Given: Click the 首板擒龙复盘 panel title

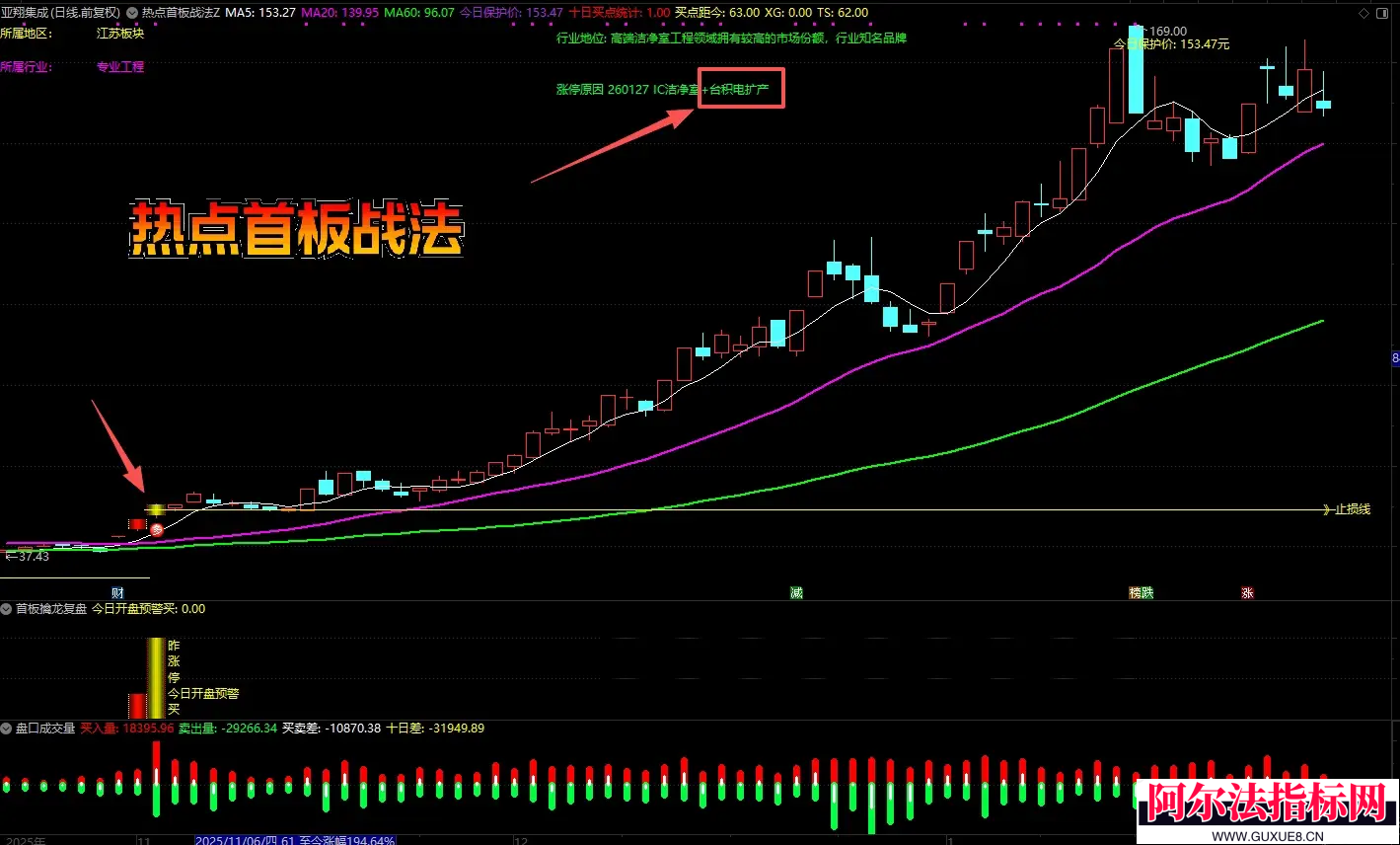Looking at the screenshot, I should tap(51, 609).
